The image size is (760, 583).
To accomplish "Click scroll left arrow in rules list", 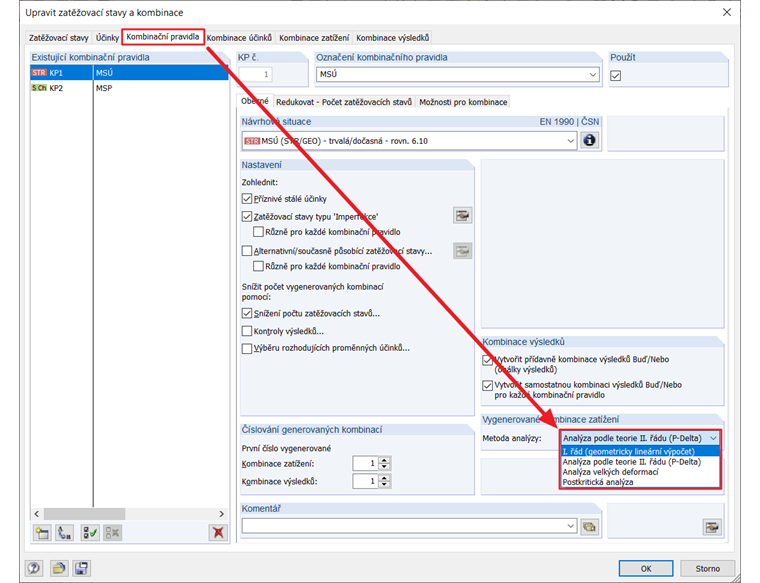I will point(36,514).
